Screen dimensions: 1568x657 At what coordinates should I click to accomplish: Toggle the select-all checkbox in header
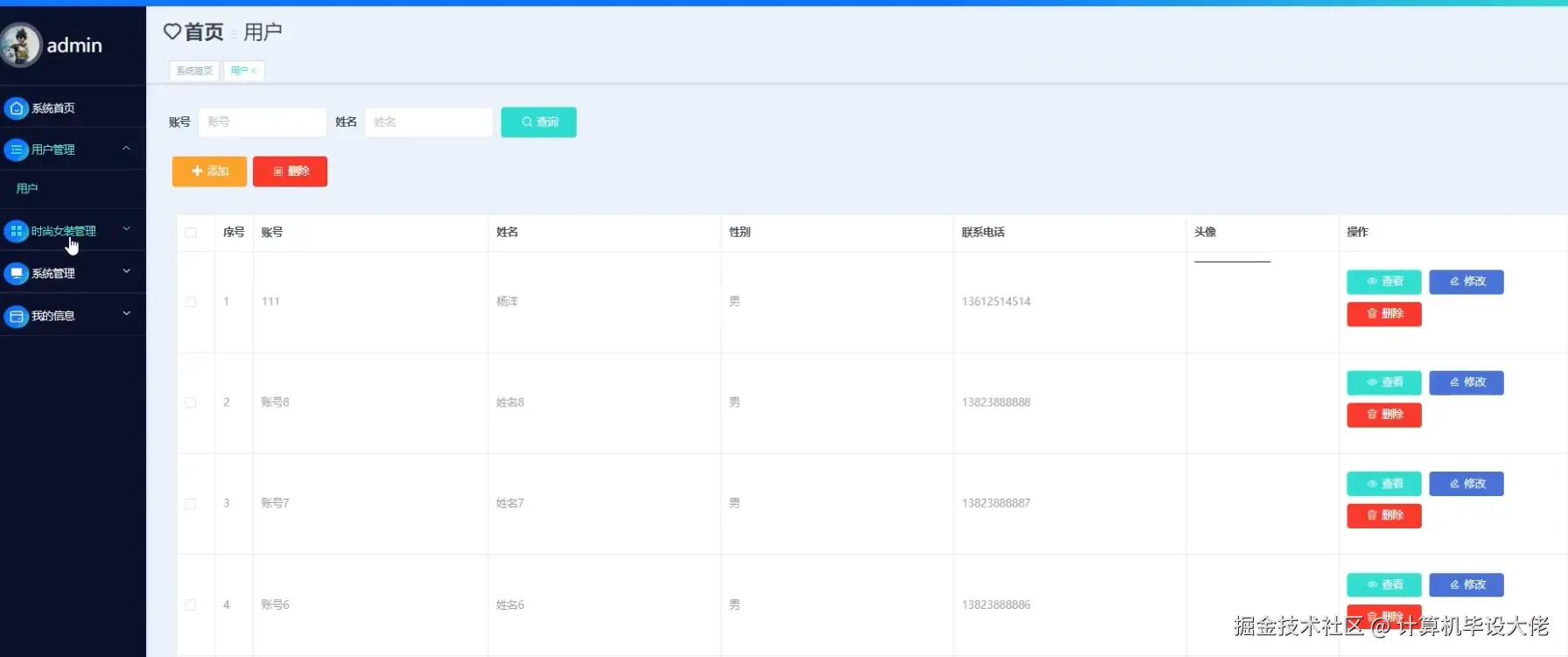coord(191,233)
